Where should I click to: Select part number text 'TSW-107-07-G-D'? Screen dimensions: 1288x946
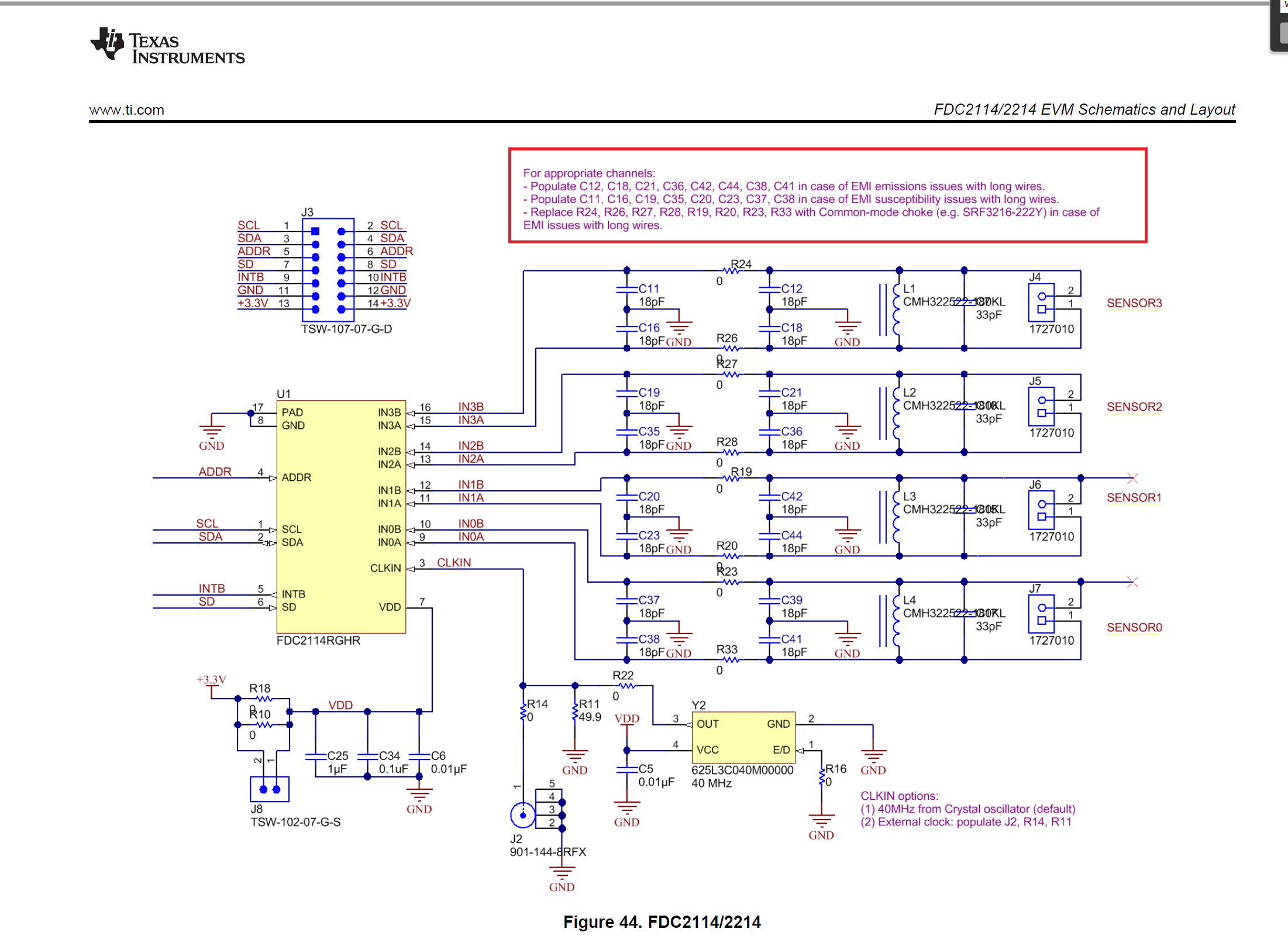pos(346,329)
